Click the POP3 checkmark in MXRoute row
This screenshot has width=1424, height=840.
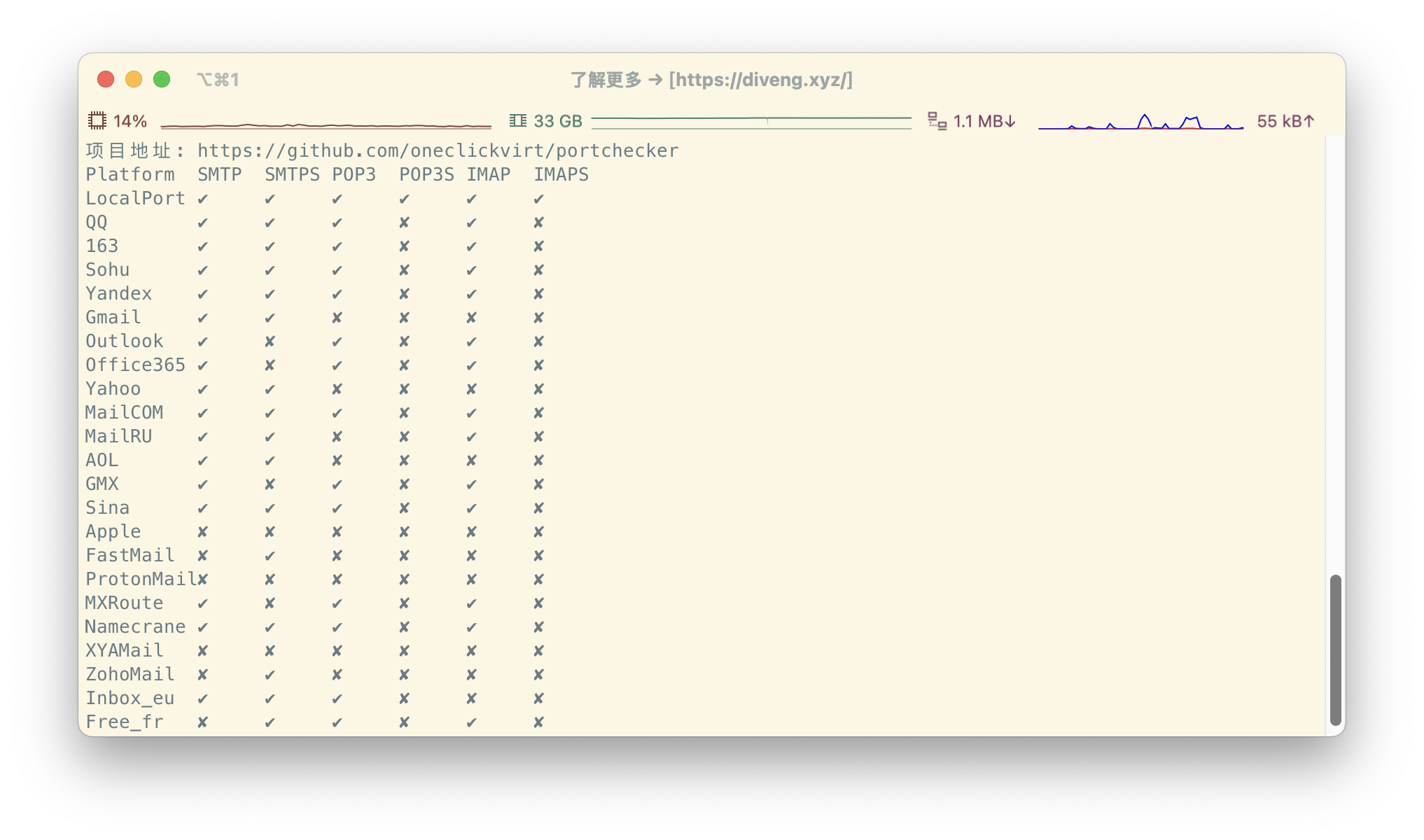337,604
